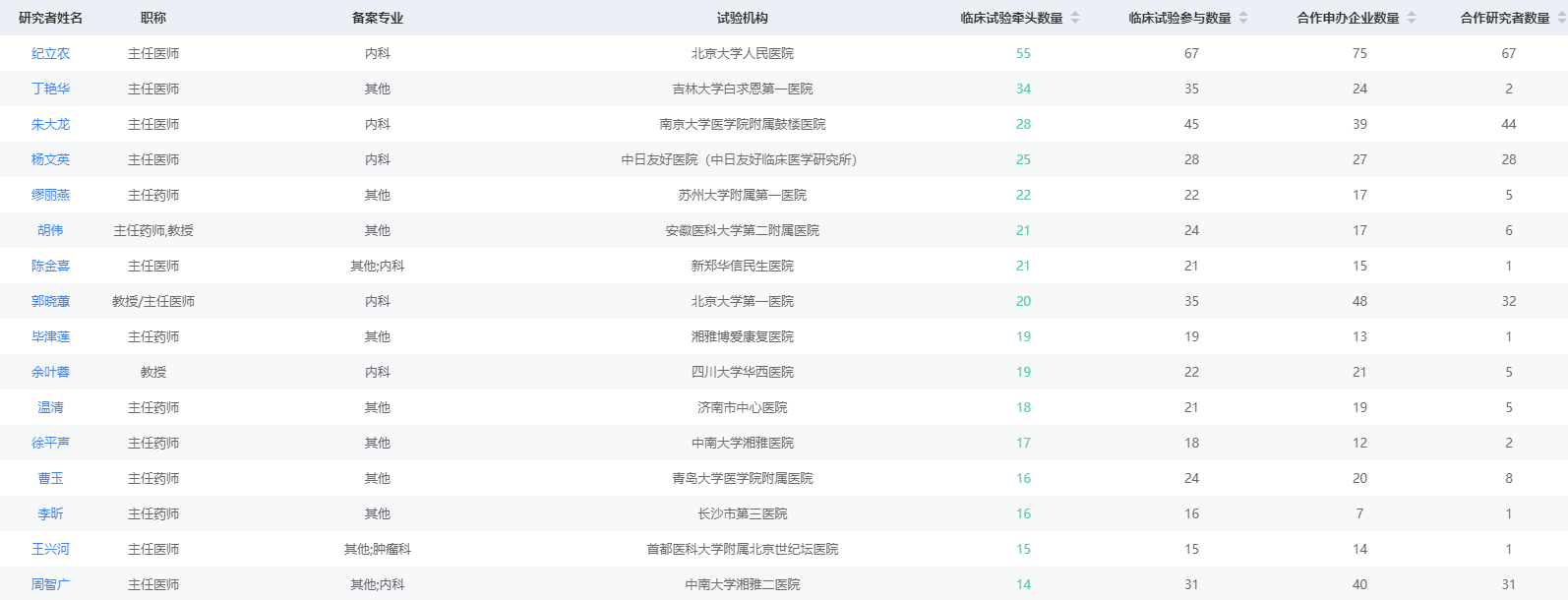Select the 中日友好医院 institution cell
Screen dimensions: 1568x600
click(x=739, y=159)
